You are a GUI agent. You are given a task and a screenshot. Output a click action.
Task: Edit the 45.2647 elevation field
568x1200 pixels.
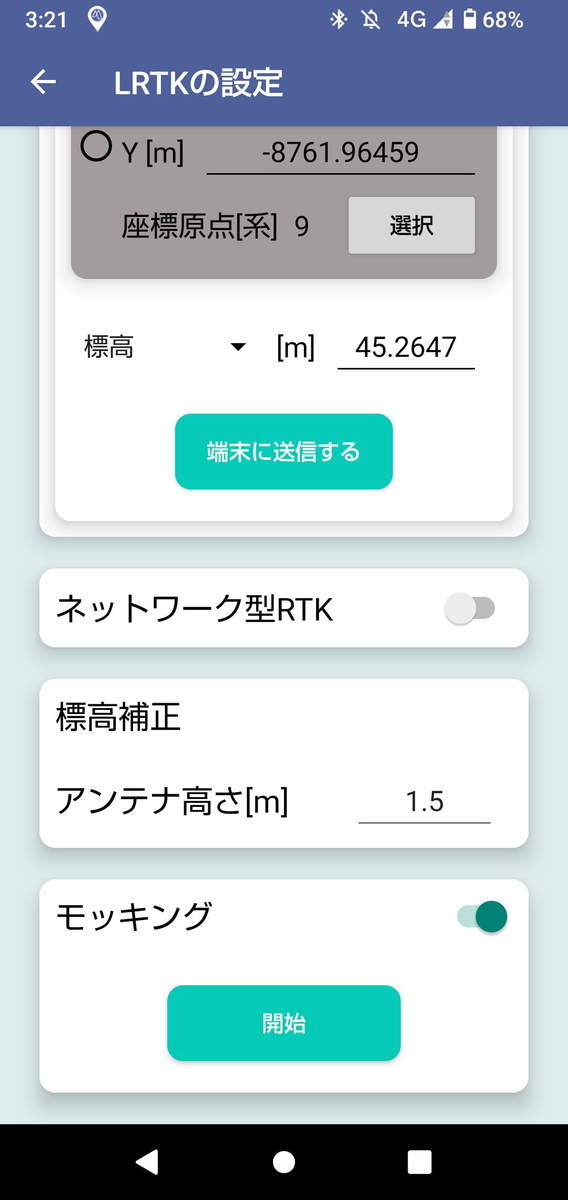pyautogui.click(x=406, y=347)
